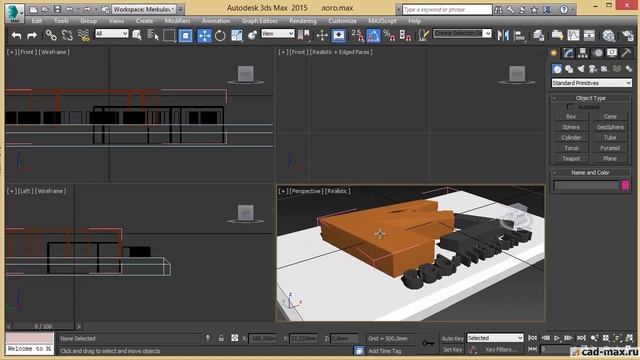Open the Display panel tab

pyautogui.click(x=612, y=53)
